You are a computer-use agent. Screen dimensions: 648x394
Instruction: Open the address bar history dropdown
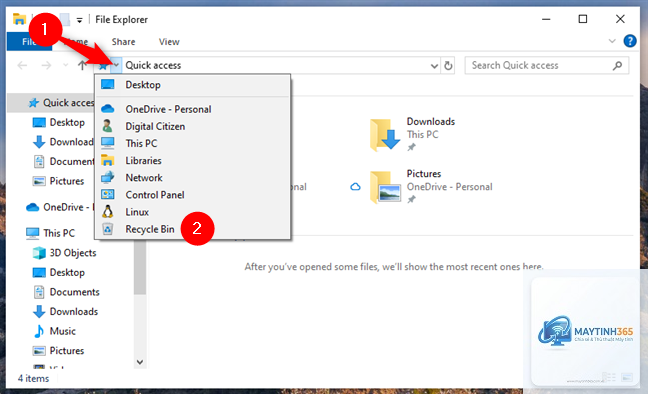[x=434, y=66]
